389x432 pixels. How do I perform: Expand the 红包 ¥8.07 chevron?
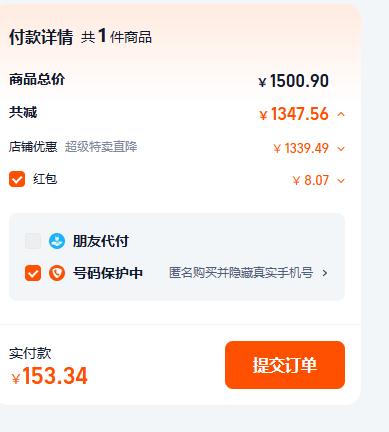coord(341,181)
